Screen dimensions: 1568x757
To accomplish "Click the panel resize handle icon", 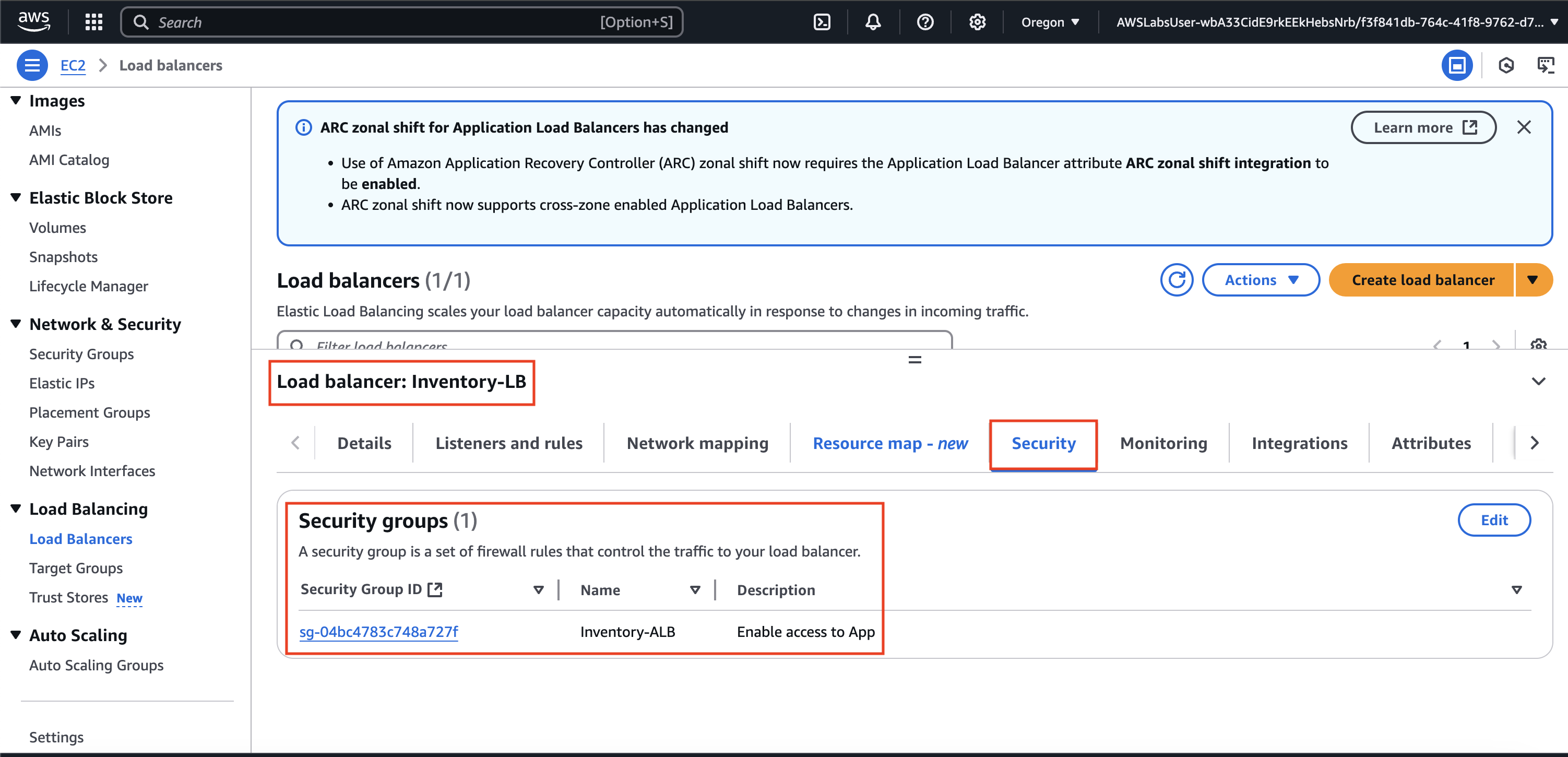I will 915,360.
